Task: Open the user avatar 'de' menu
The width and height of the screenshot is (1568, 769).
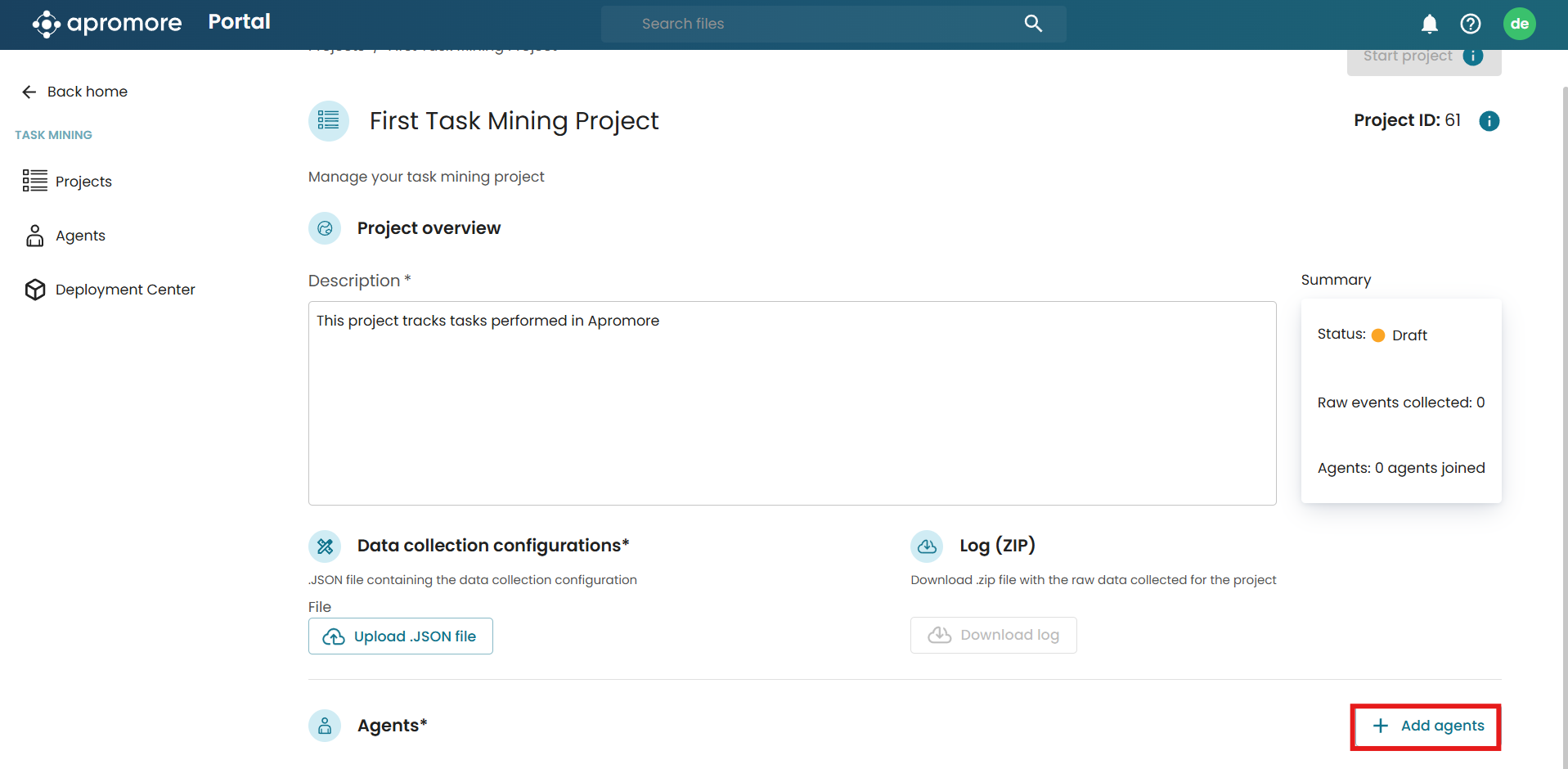Action: click(x=1519, y=24)
